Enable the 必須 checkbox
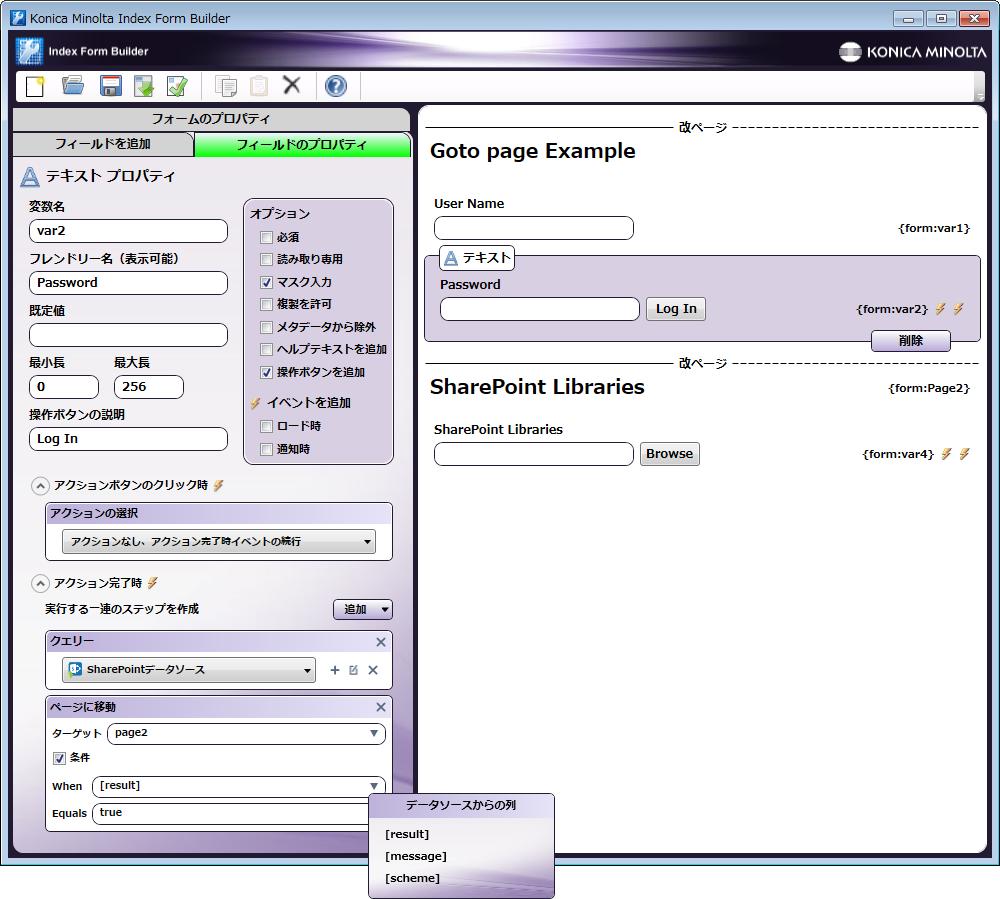The image size is (1000, 899). (x=267, y=238)
